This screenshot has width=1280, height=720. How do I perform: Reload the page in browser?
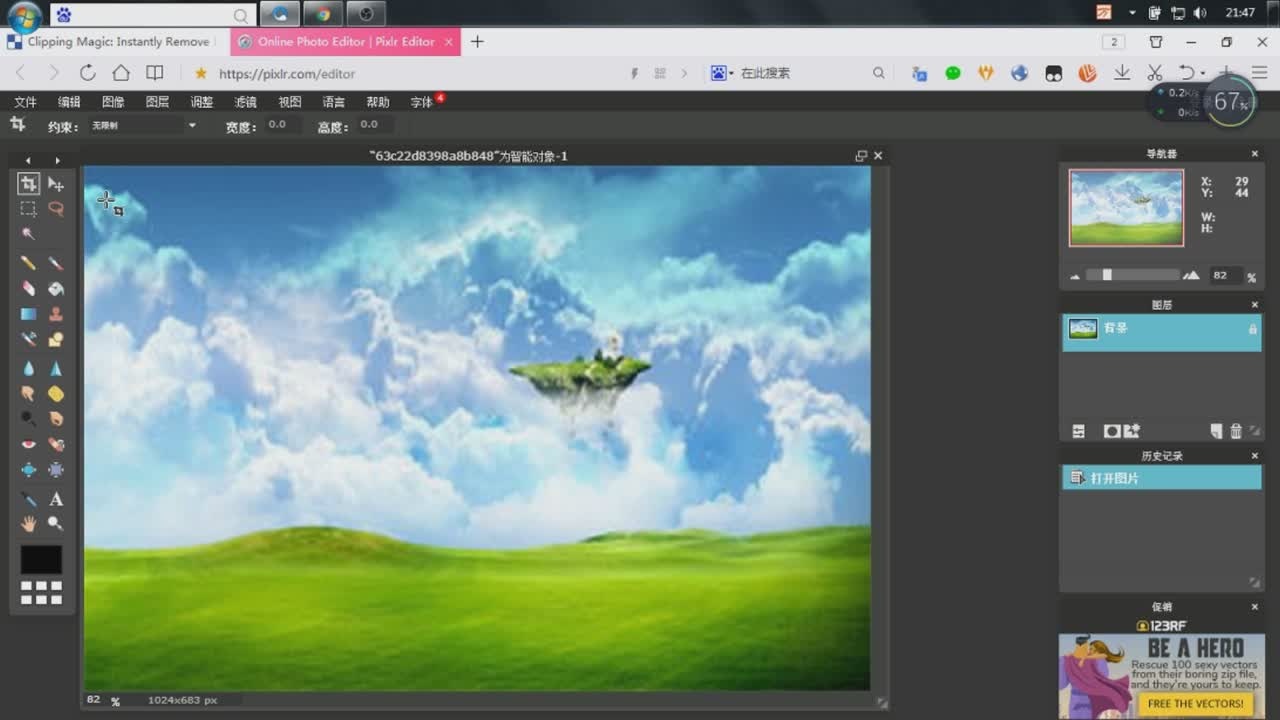point(87,73)
